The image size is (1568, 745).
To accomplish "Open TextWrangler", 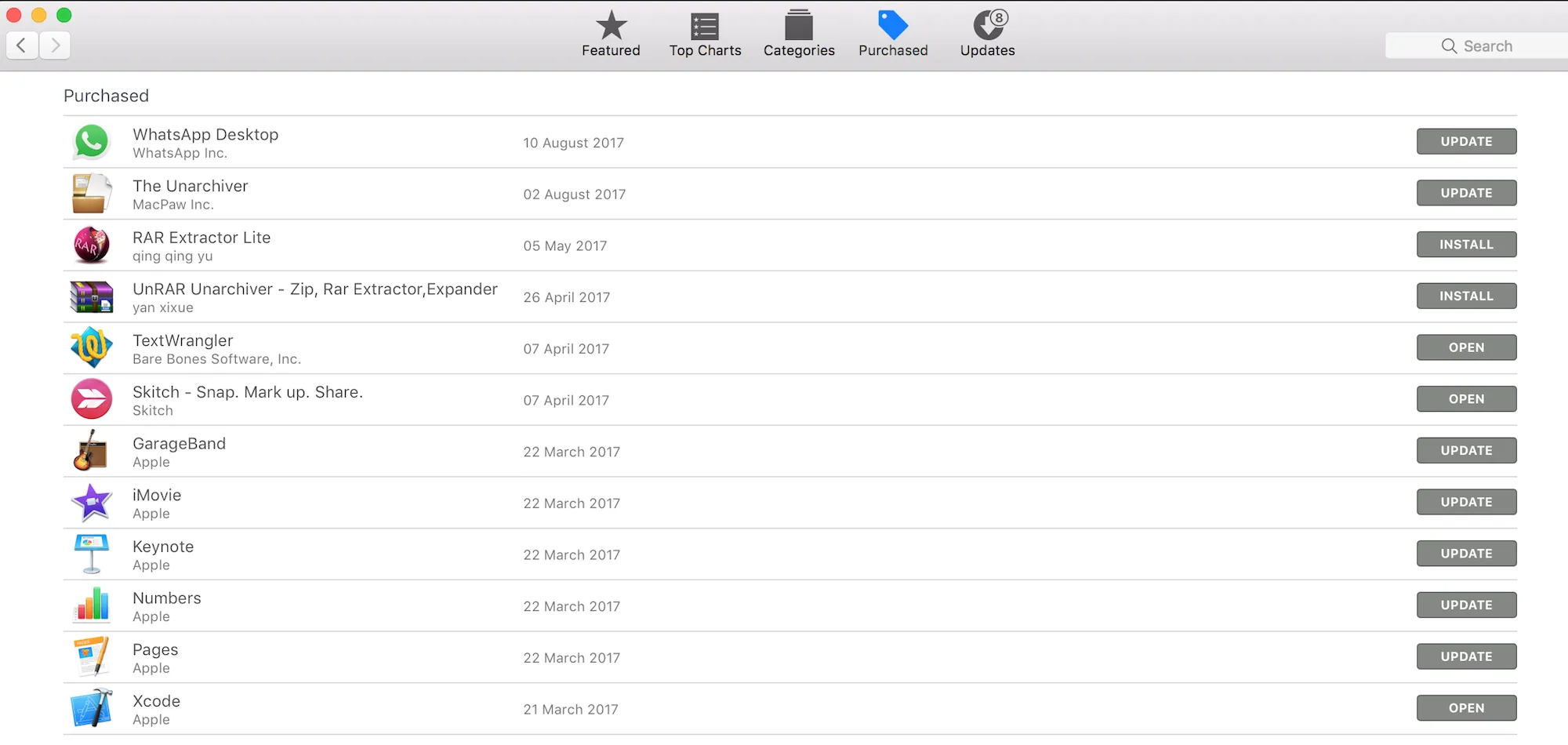I will 1466,347.
